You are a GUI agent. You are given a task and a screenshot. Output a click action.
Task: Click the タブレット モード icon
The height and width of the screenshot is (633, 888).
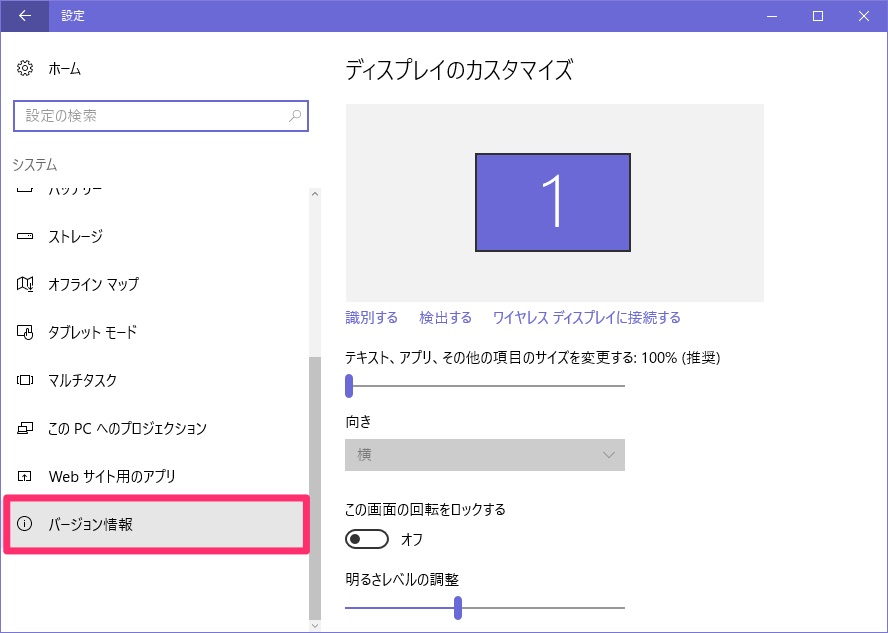25,332
